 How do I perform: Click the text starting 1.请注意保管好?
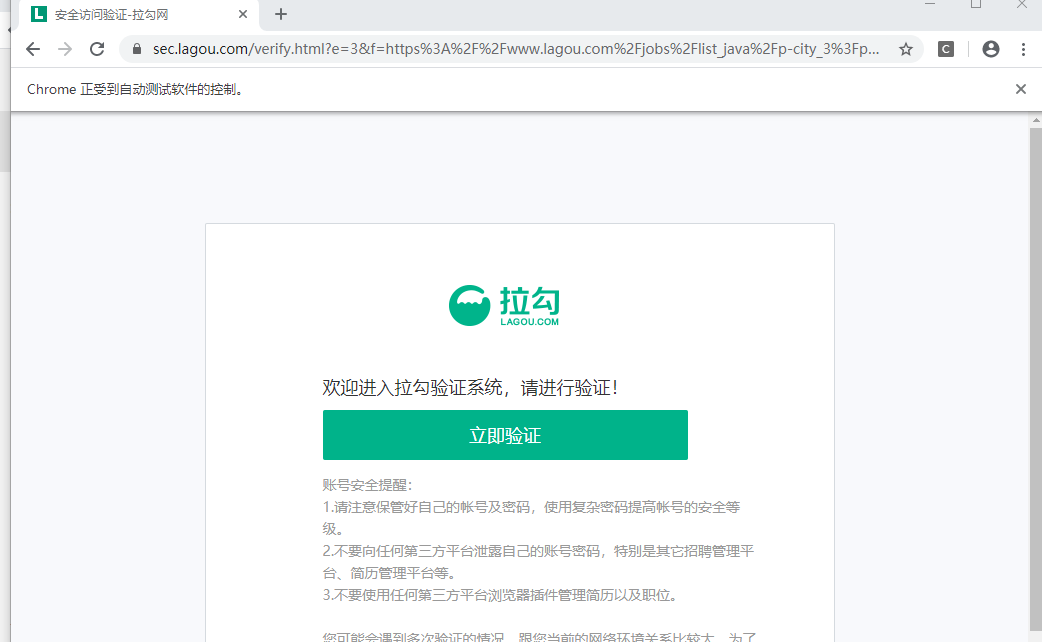click(x=531, y=518)
